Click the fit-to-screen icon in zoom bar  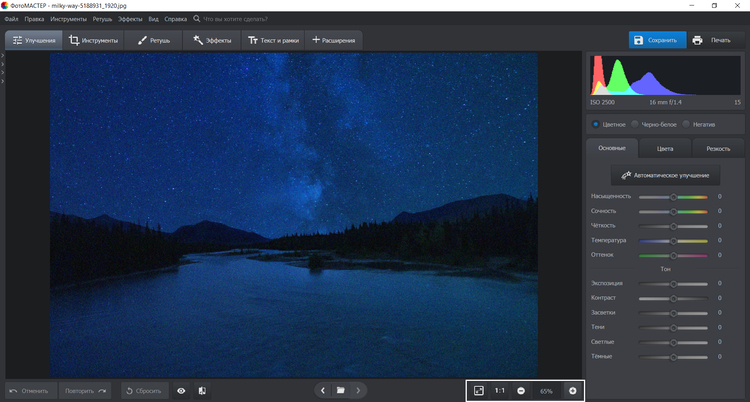[479, 390]
